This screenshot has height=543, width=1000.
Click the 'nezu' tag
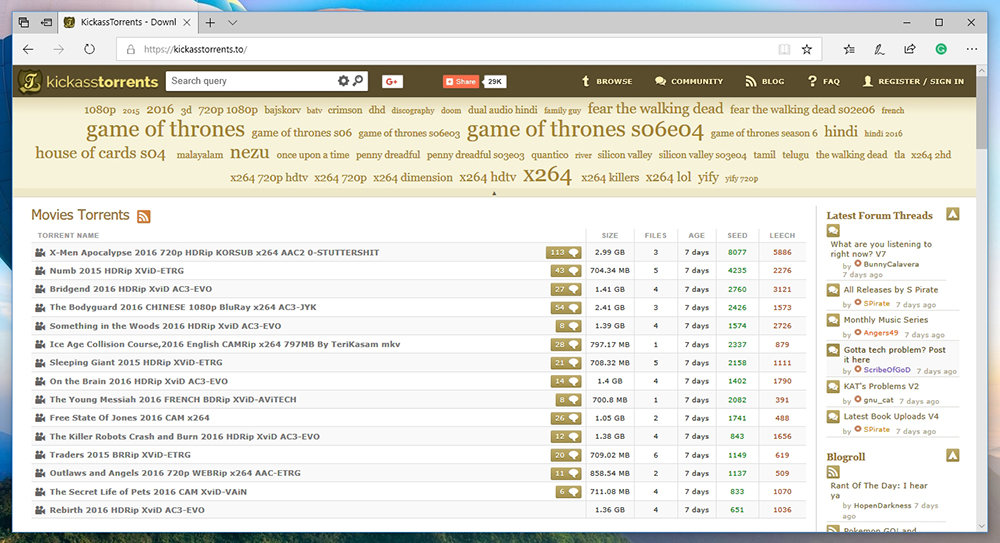(249, 153)
